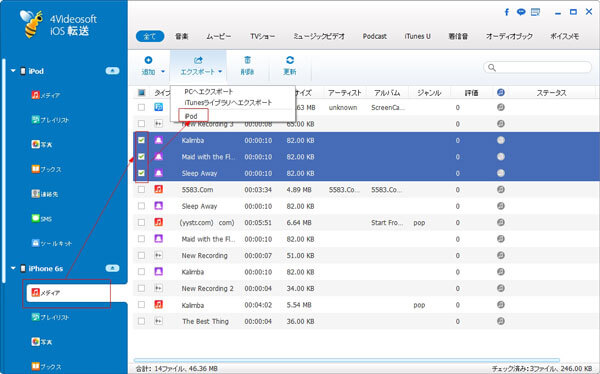600x374 pixels.
Task: Switch to the Podcast tab
Action: tap(375, 36)
